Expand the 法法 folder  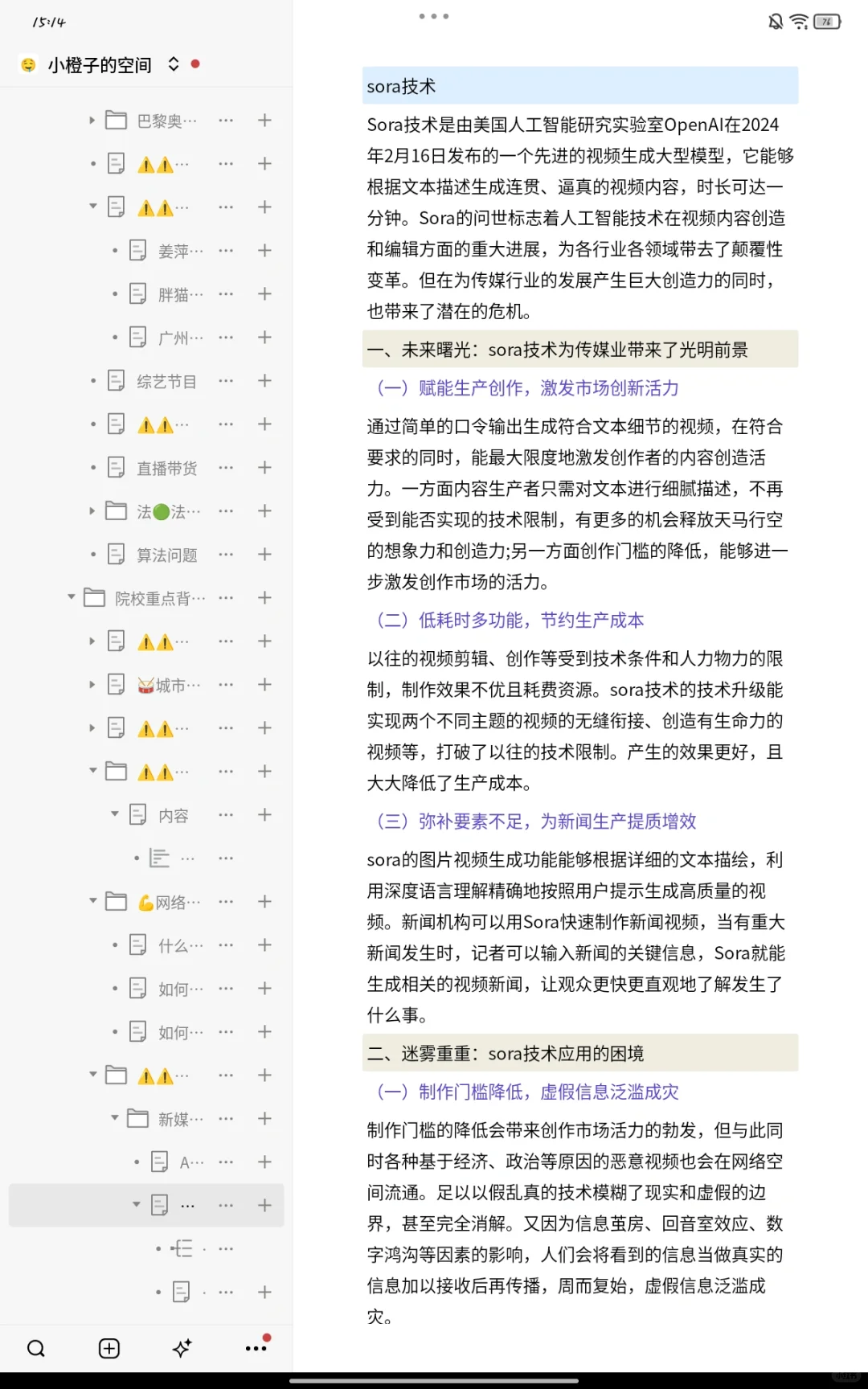92,511
